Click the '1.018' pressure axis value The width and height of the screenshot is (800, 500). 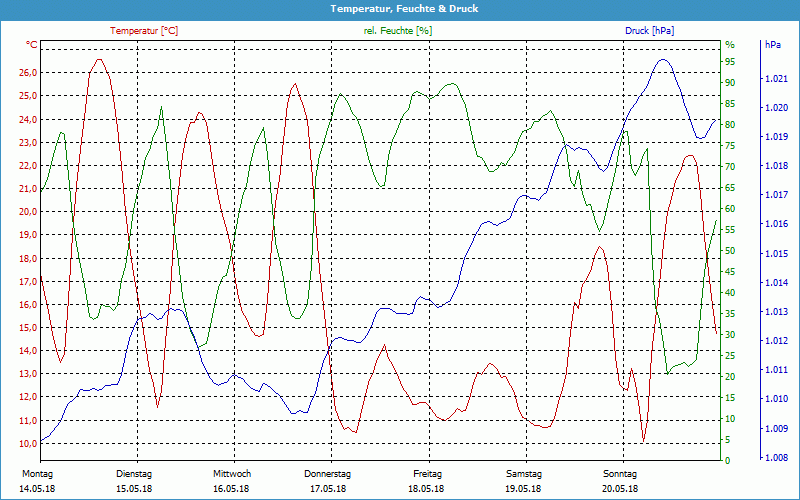pyautogui.click(x=777, y=166)
